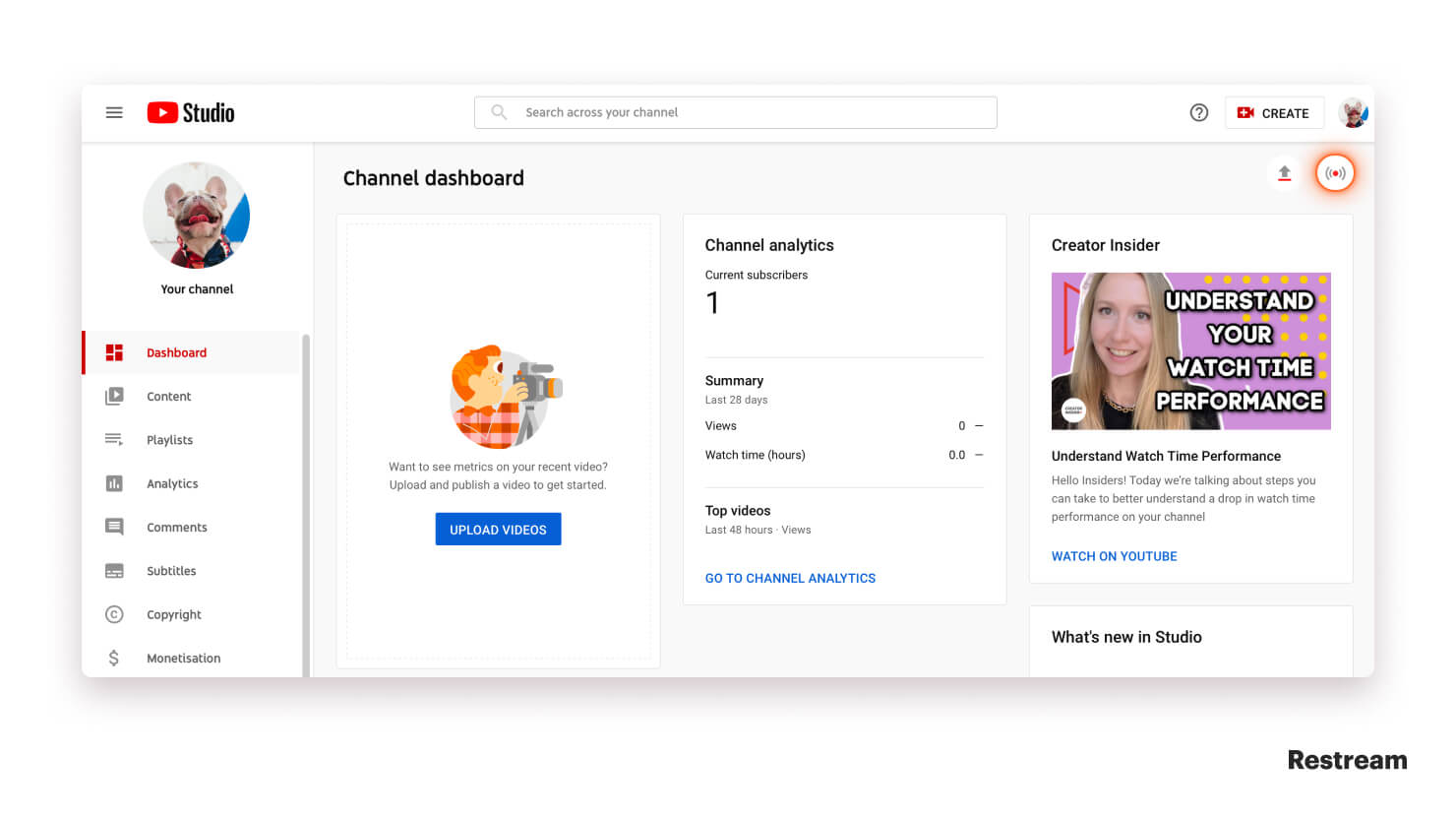Select the Playlists sidebar icon
The image size is (1456, 819).
pyautogui.click(x=113, y=439)
